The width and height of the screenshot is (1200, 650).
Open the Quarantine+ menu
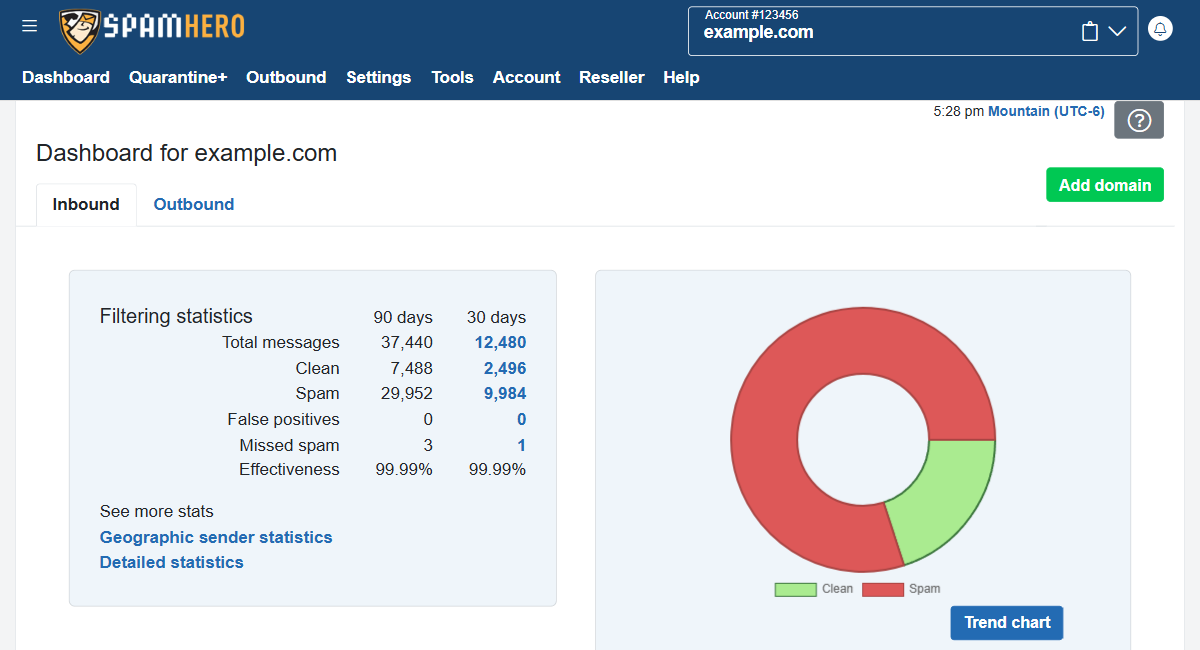tap(178, 77)
